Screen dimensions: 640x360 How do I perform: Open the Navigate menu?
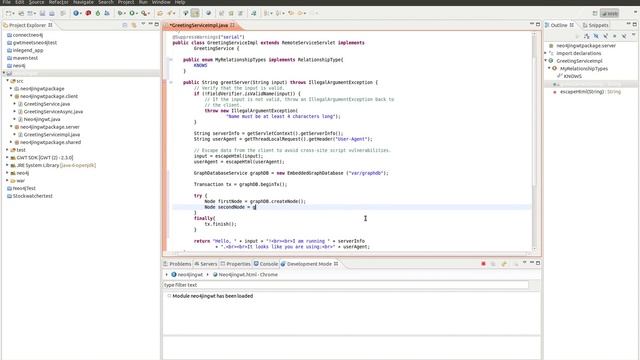(83, 2)
